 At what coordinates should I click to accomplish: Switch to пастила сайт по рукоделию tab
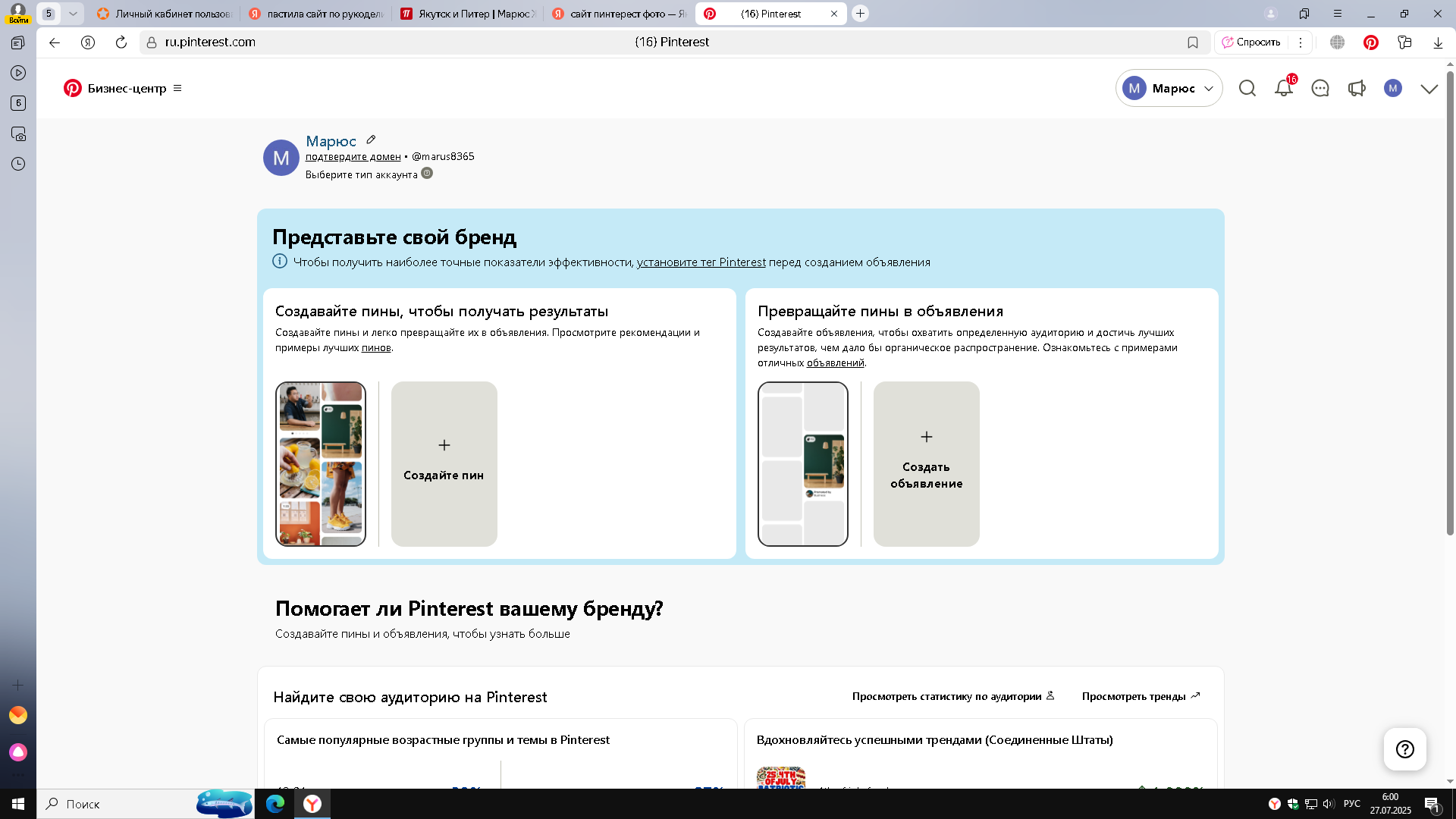pos(317,14)
